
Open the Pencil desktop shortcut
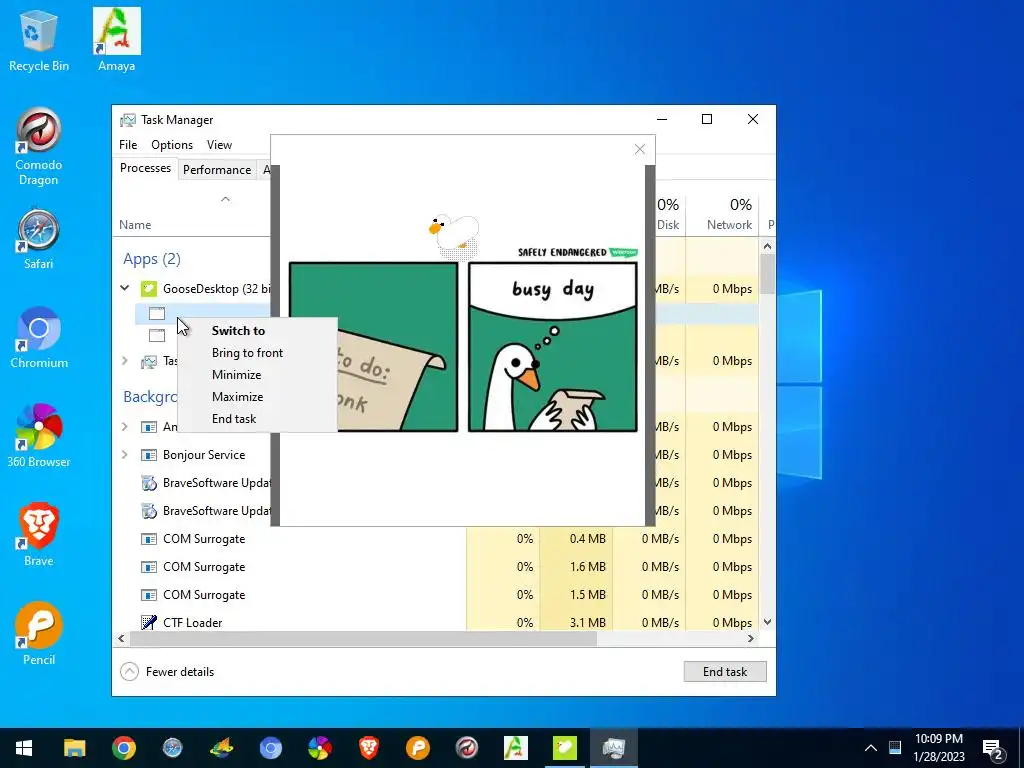(39, 634)
